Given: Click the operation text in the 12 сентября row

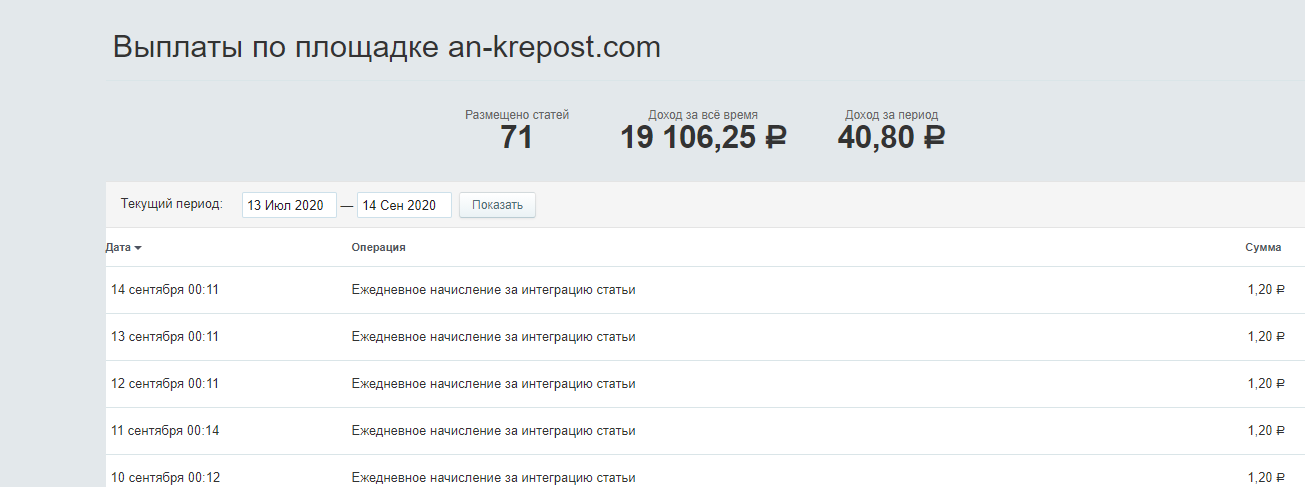Looking at the screenshot, I should 493,384.
